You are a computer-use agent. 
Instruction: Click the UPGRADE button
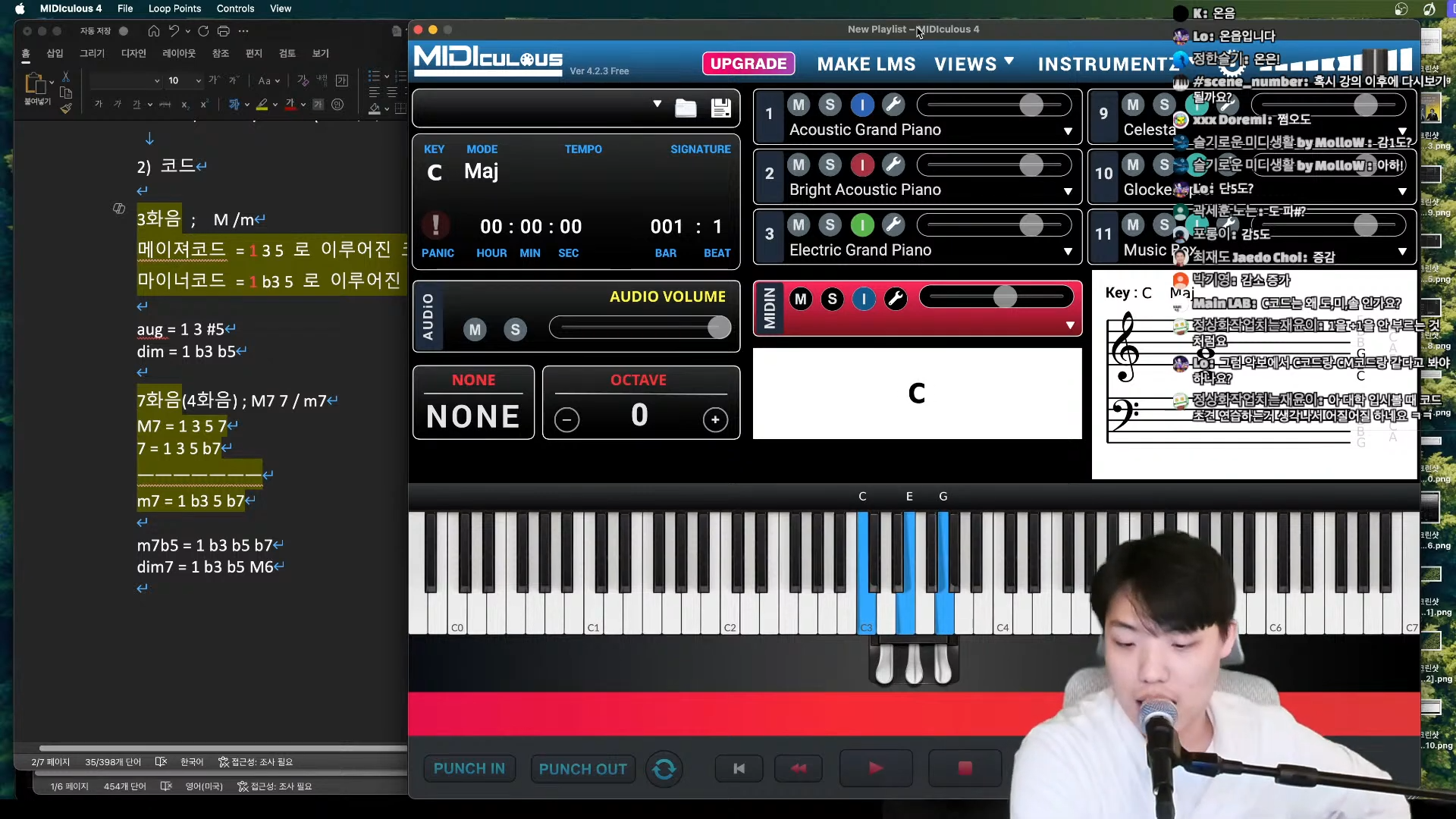(748, 64)
